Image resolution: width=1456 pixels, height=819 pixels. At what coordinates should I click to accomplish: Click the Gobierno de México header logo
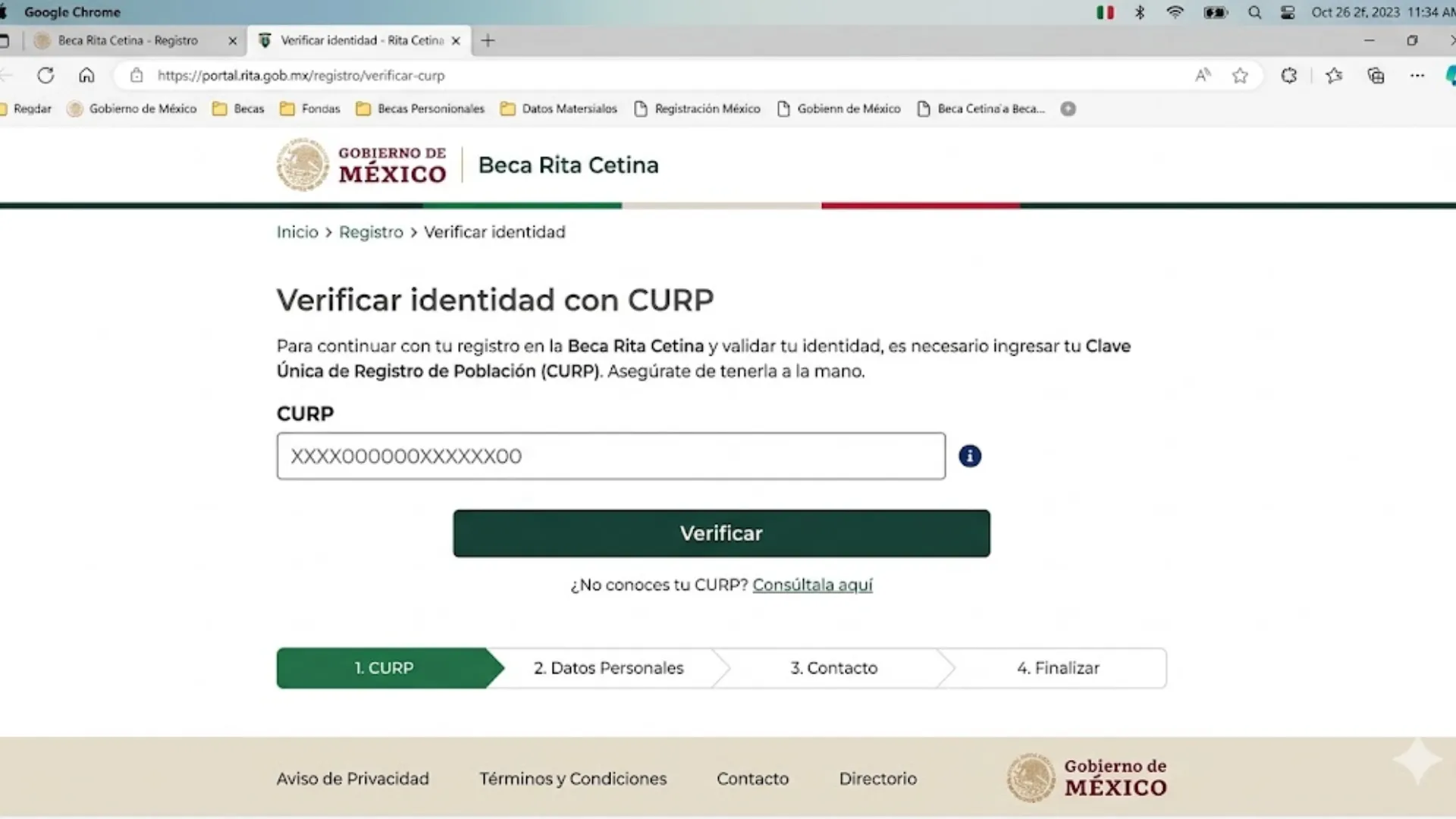[x=361, y=165]
